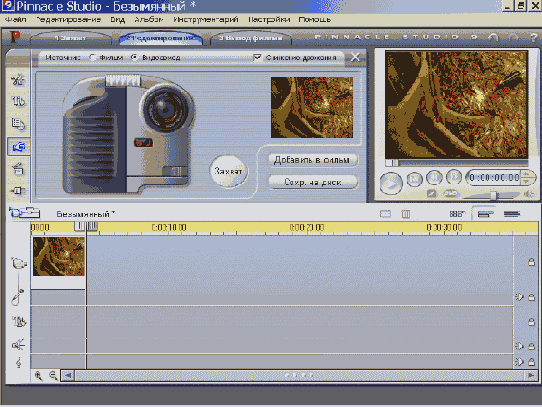Mute the background music track

tap(519, 362)
